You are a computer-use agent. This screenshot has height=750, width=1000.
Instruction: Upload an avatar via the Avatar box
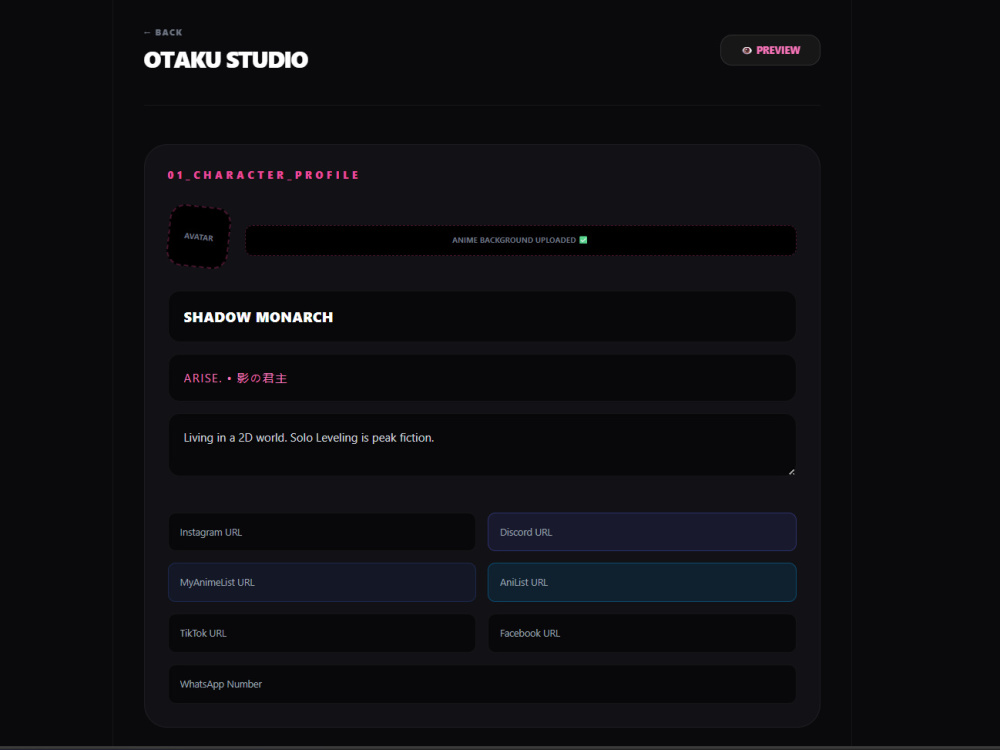tap(198, 237)
